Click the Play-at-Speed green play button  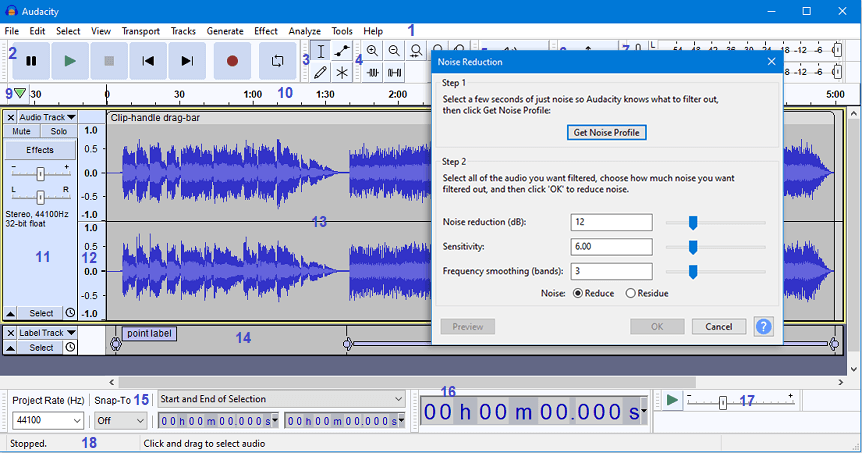pos(672,400)
